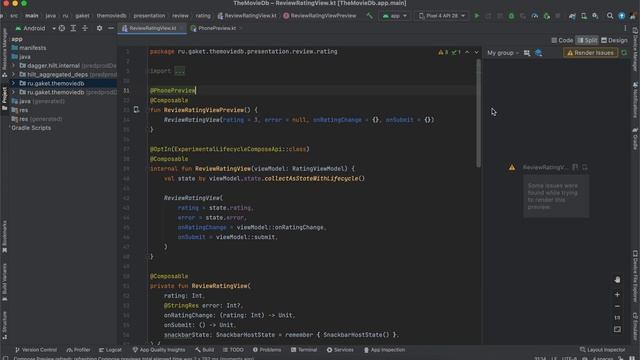Click Collapse All icon in Project panel
The image size is (640, 360).
tap(85, 28)
